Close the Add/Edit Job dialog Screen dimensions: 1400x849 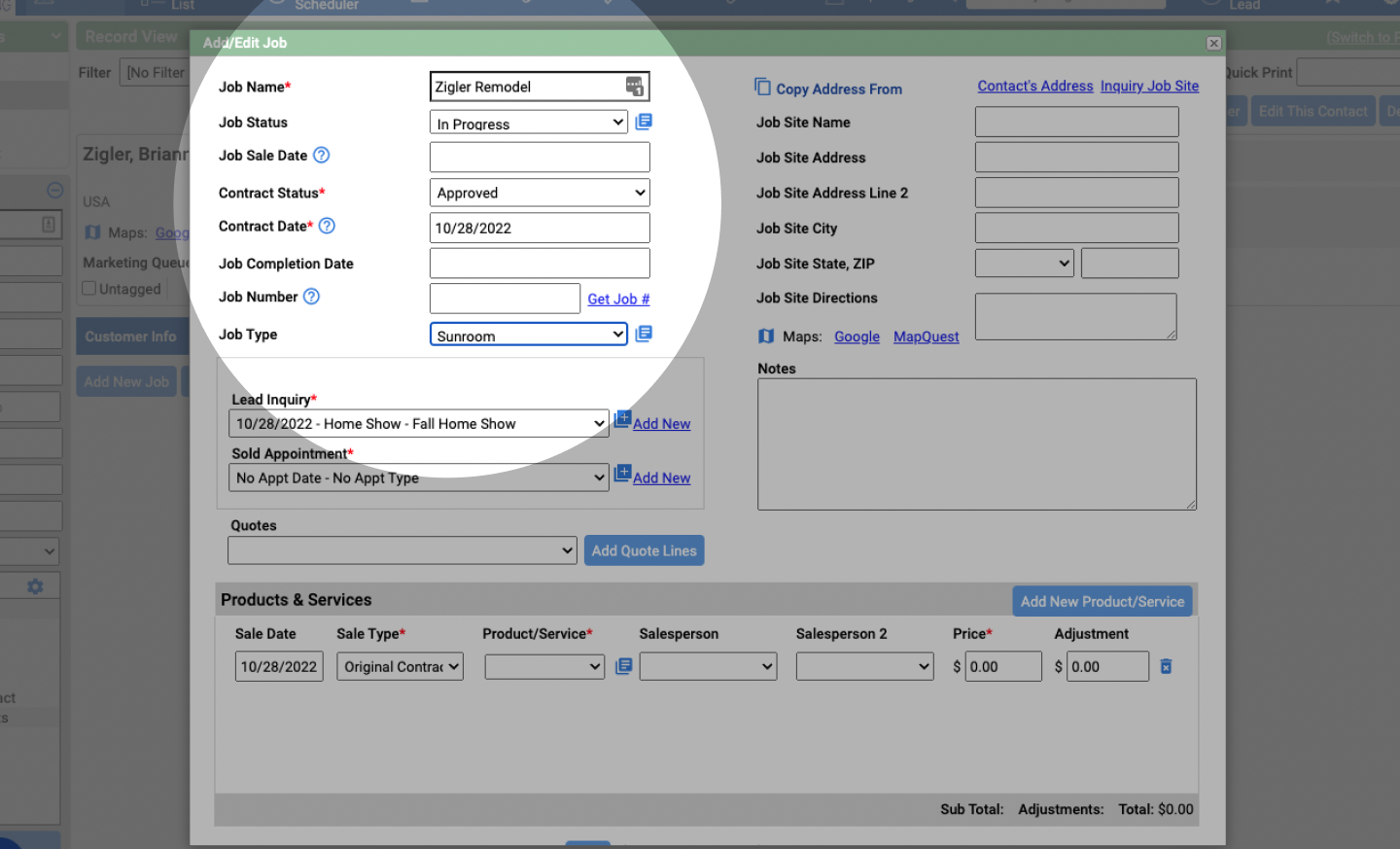pos(1213,43)
